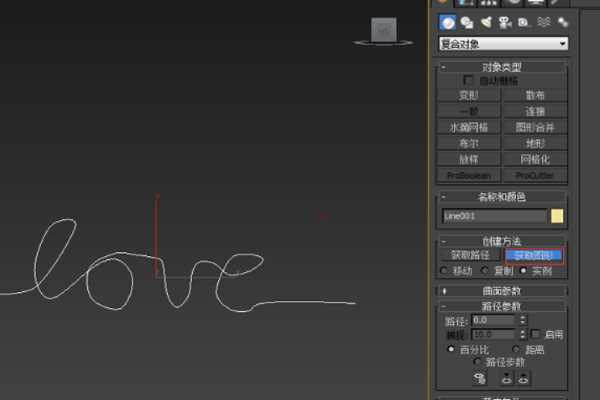The width and height of the screenshot is (600, 400).
Task: Select the 移动 radio option
Action: (444, 271)
